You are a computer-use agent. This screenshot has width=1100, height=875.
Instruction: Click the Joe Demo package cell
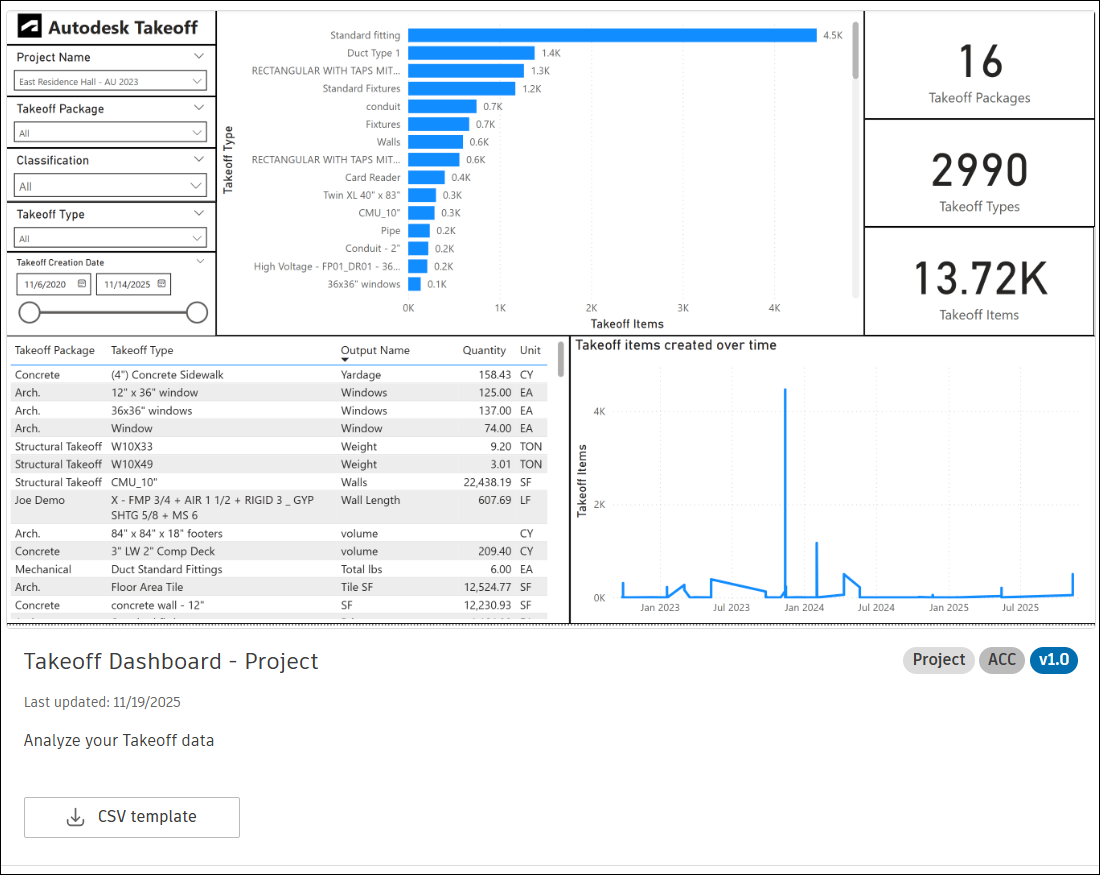pyautogui.click(x=40, y=500)
